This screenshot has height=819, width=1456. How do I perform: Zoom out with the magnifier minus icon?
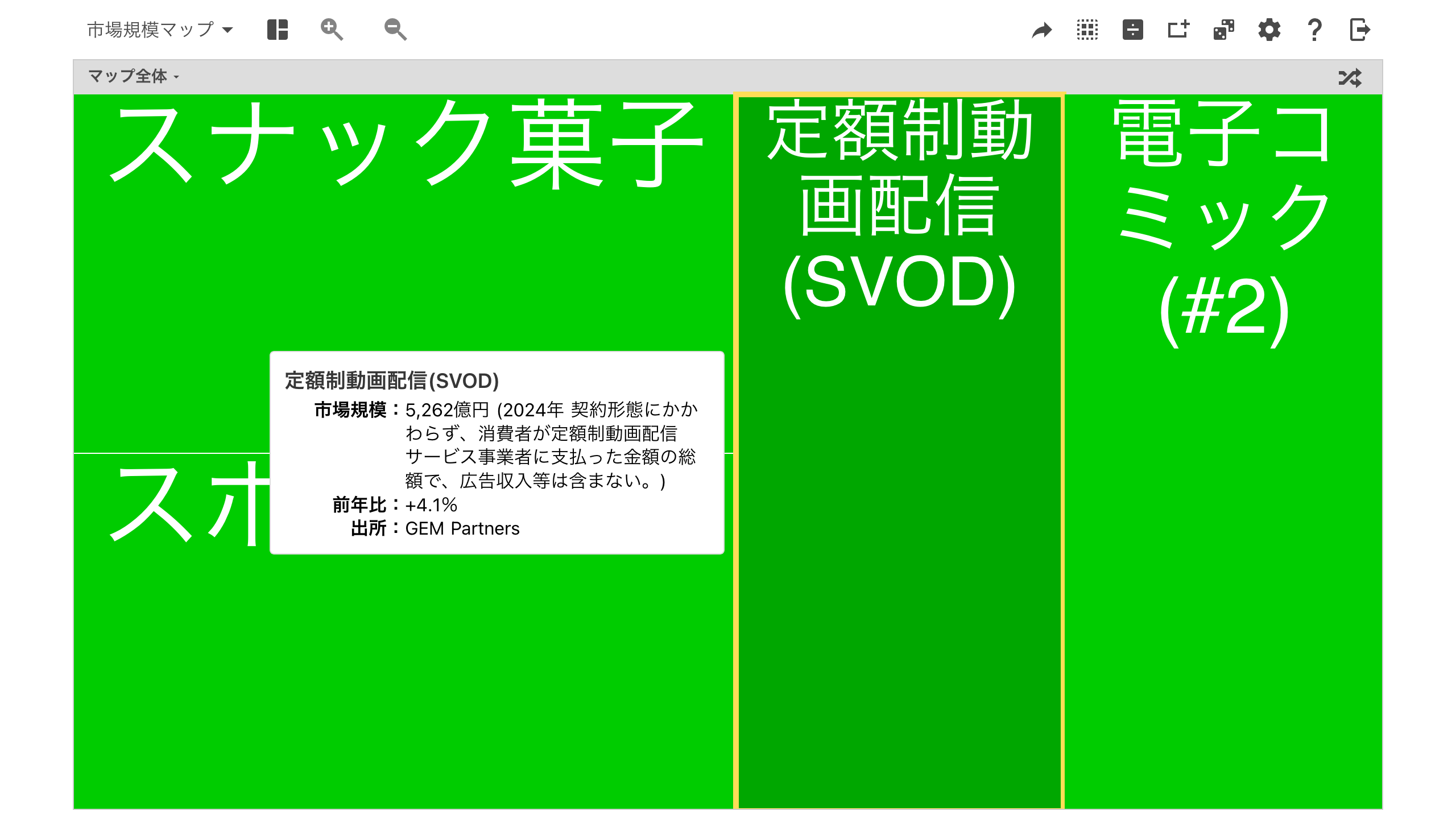[x=395, y=30]
